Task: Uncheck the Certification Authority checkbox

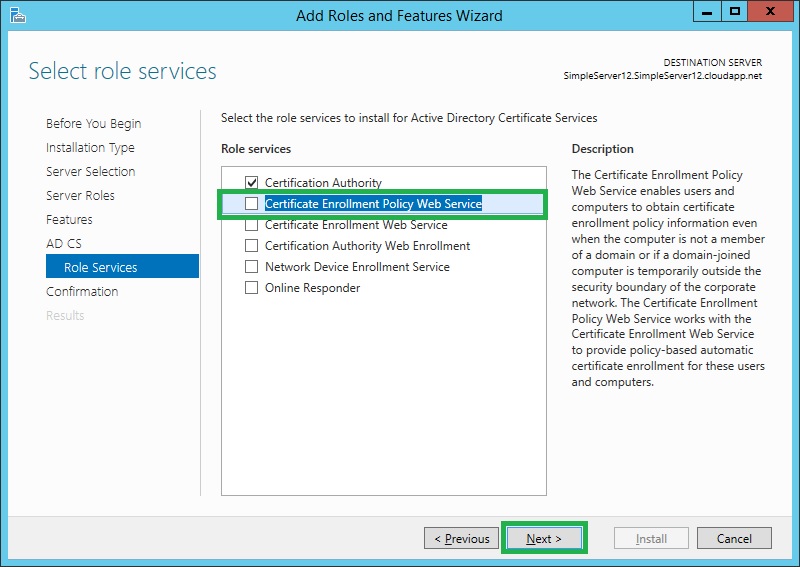Action: [252, 183]
